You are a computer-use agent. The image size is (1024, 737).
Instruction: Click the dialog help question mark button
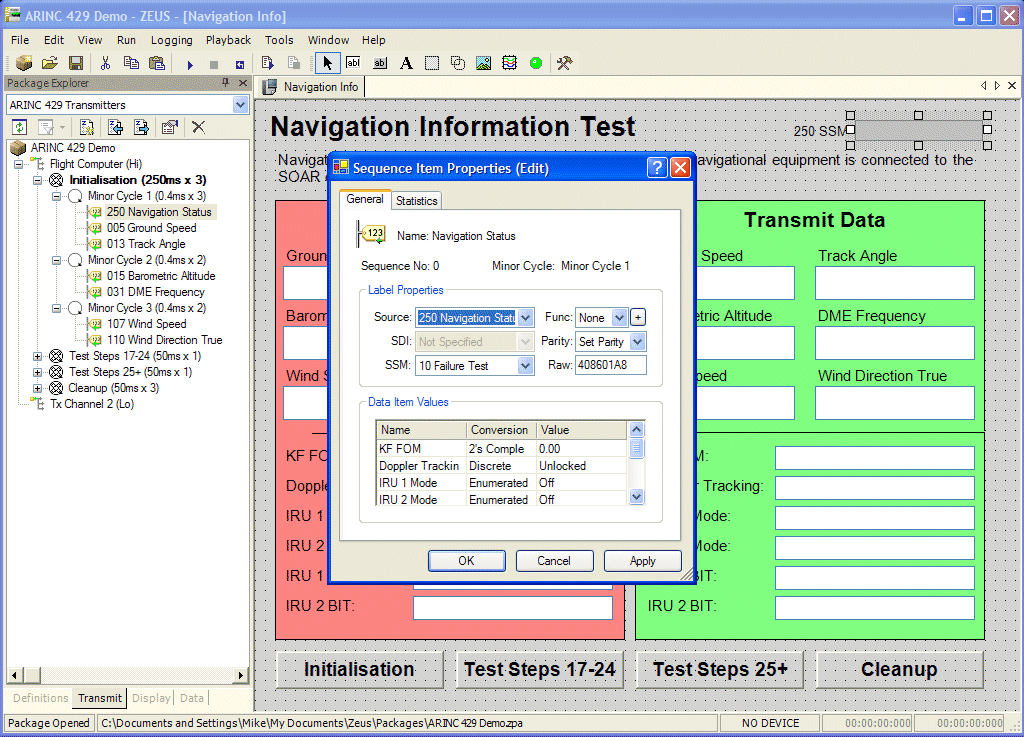coord(657,168)
